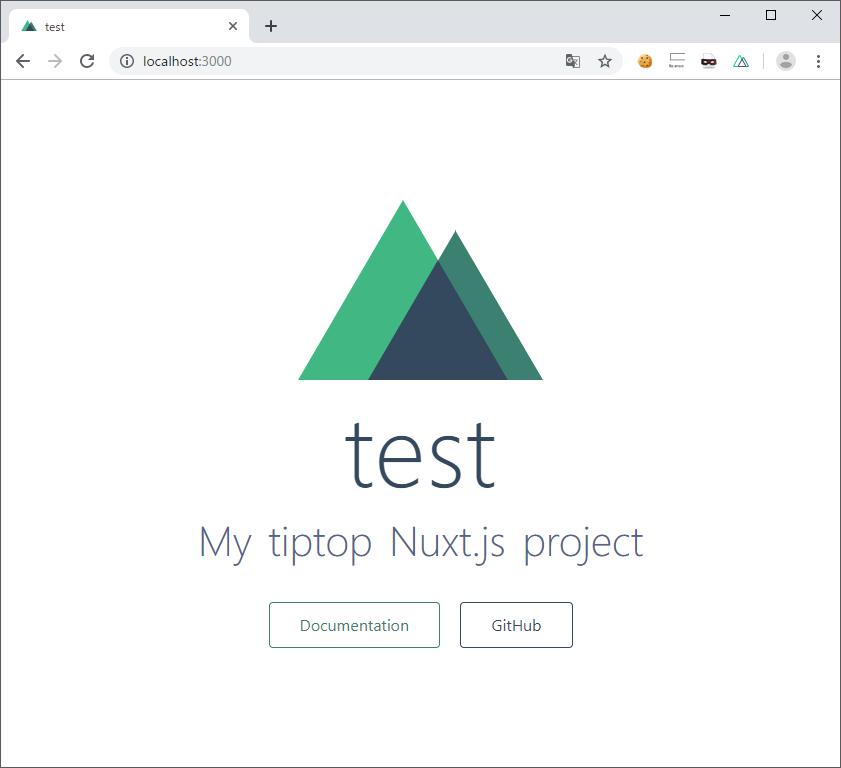Click the large 'test' title
Image resolution: width=841 pixels, height=768 pixels.
click(420, 453)
